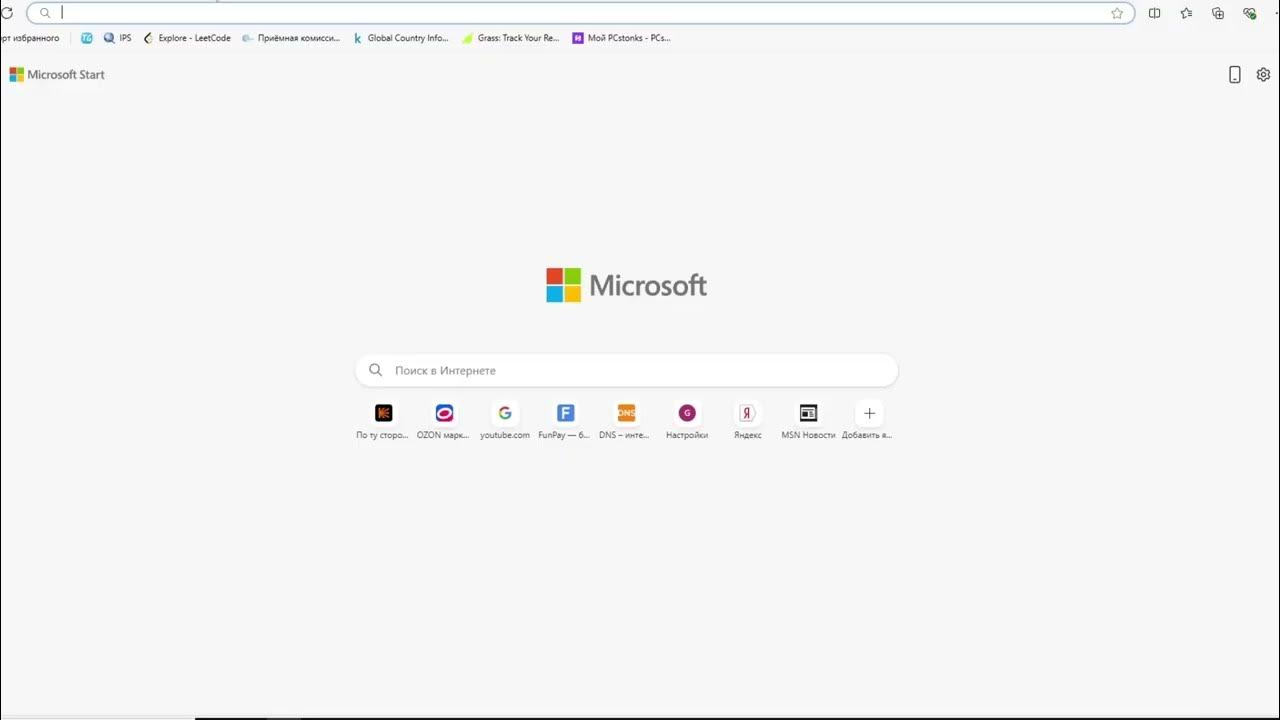
Task: Add page to favorites with star icon
Action: point(1117,13)
